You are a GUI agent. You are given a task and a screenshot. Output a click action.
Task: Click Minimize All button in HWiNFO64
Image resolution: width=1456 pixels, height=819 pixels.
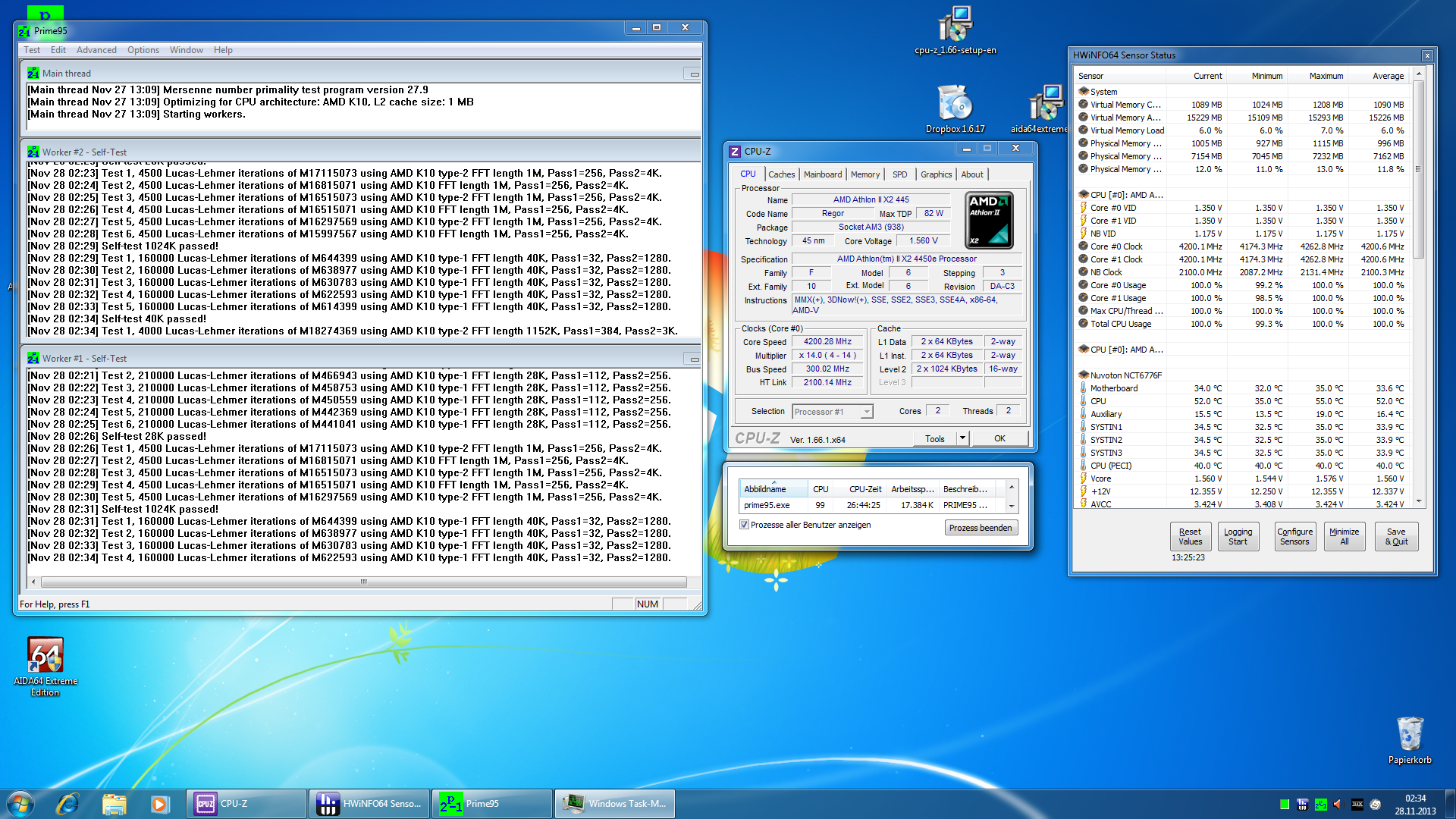click(x=1344, y=536)
